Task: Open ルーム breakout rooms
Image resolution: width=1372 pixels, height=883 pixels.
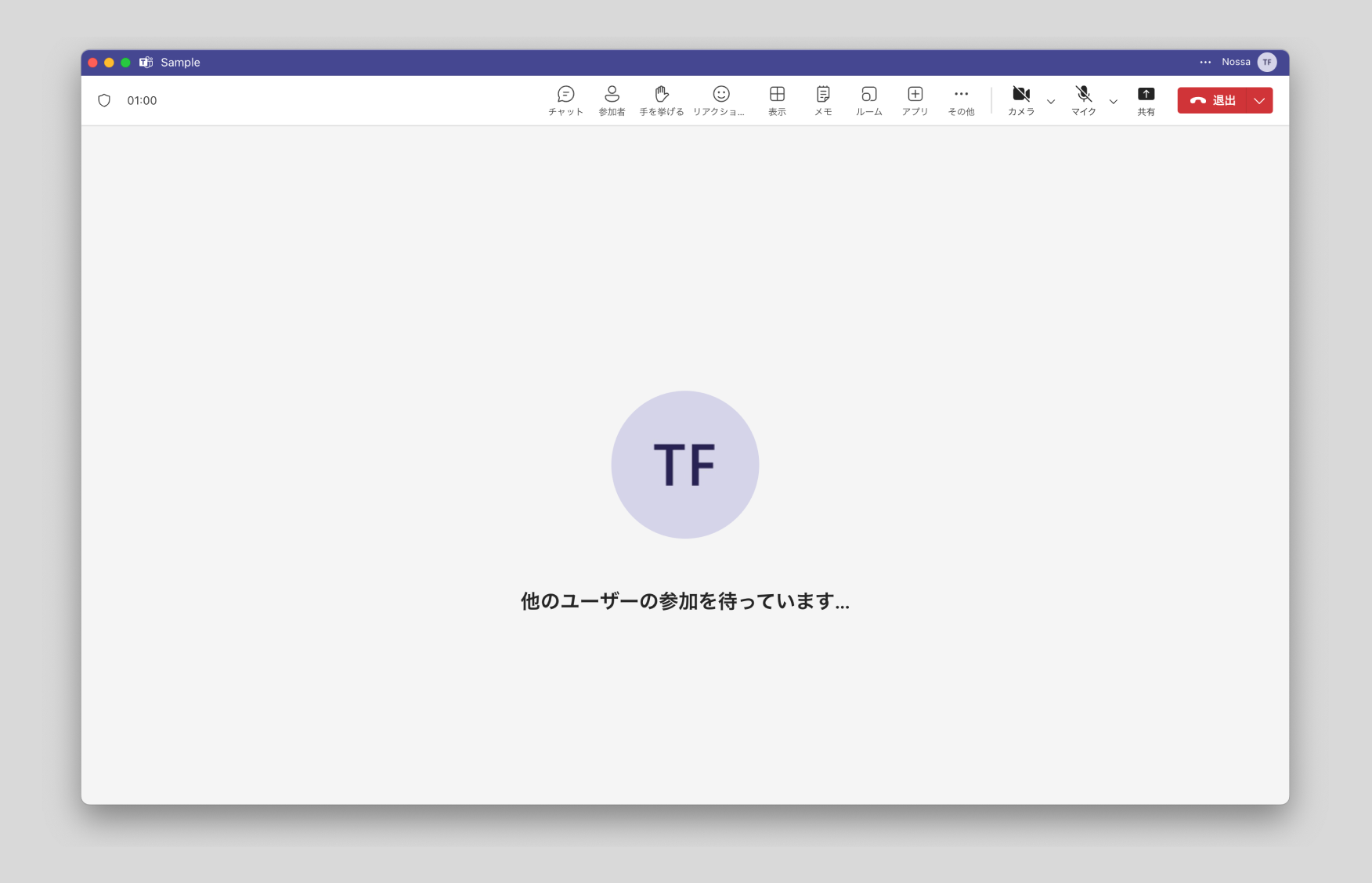Action: [868, 100]
